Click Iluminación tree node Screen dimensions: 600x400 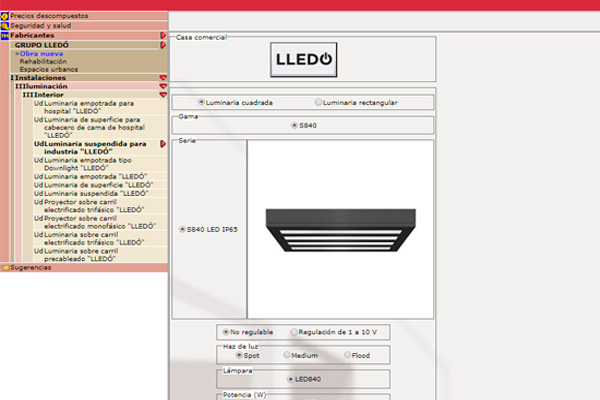coord(45,86)
